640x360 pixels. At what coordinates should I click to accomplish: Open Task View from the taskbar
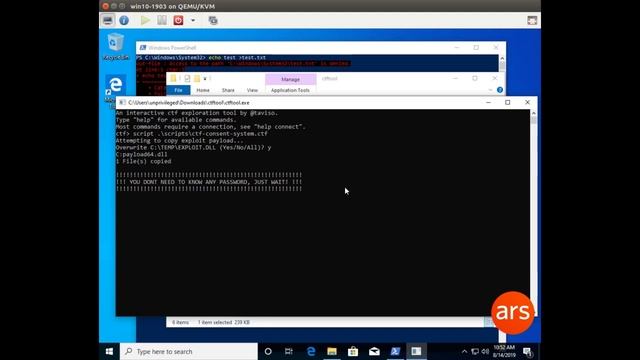pos(289,351)
